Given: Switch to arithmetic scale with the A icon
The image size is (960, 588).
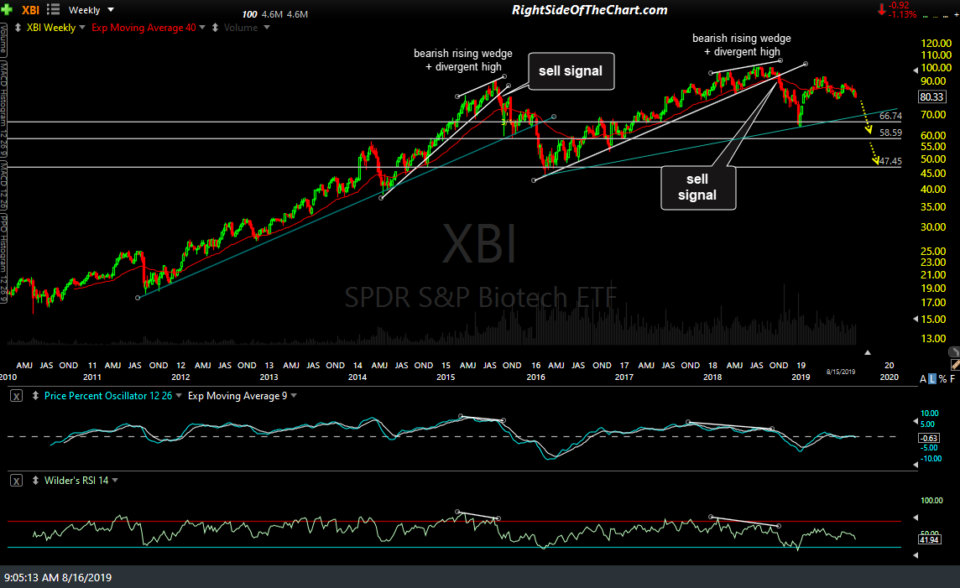Looking at the screenshot, I should [x=922, y=378].
